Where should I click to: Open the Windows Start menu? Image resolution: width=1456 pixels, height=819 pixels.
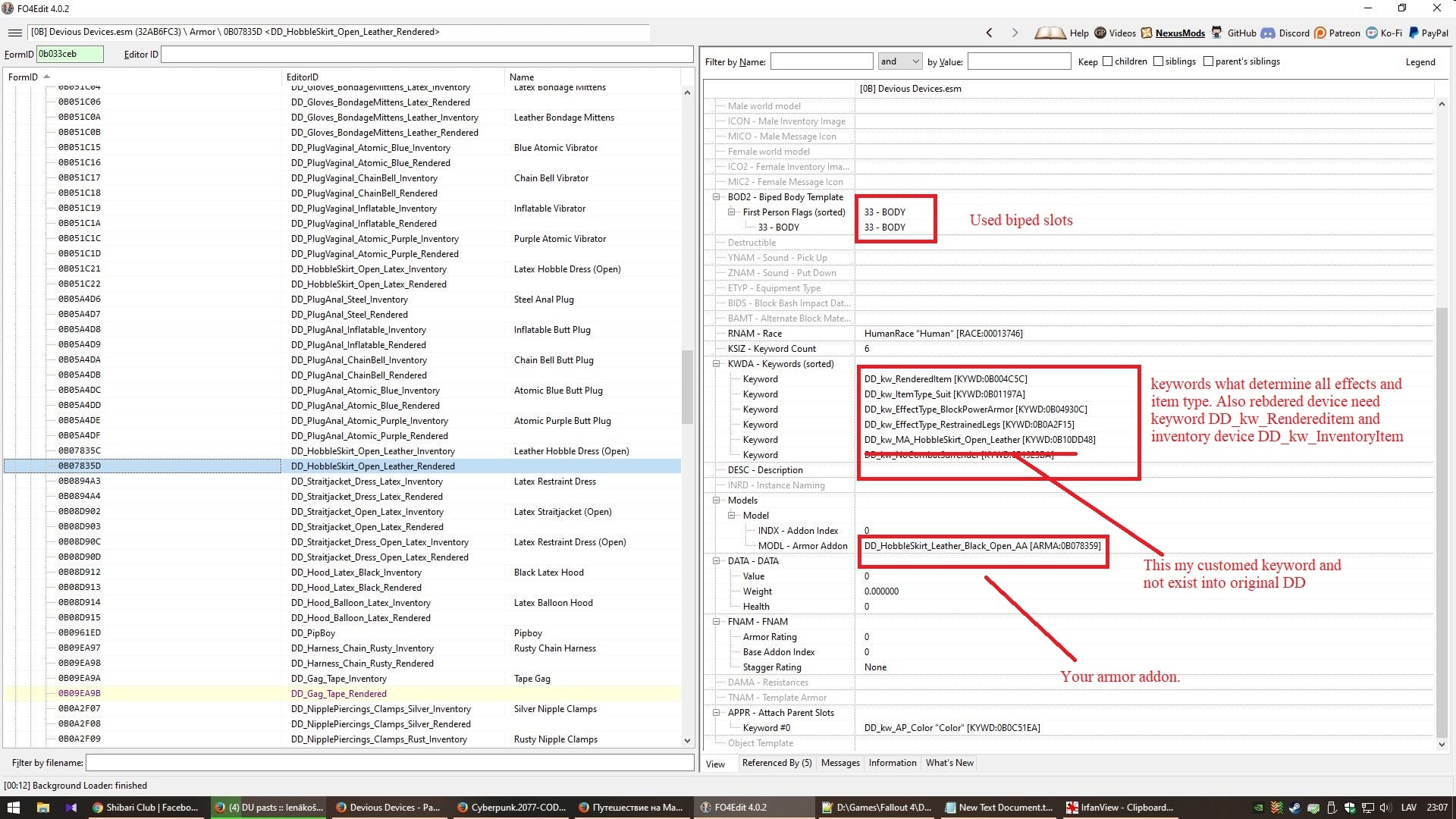pos(14,808)
